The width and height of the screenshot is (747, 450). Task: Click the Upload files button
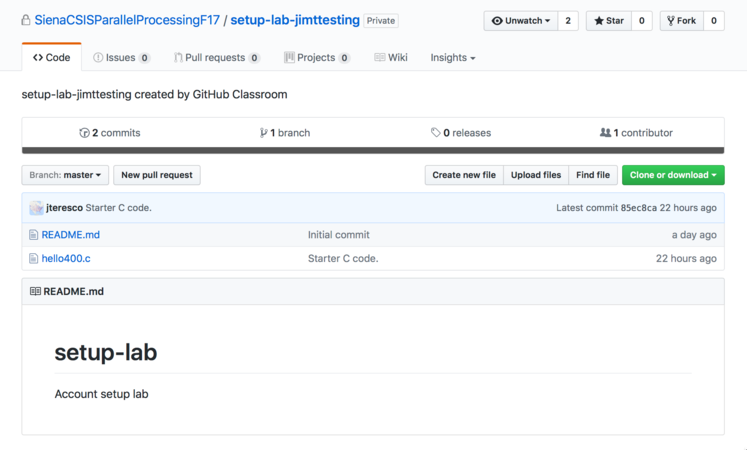536,175
